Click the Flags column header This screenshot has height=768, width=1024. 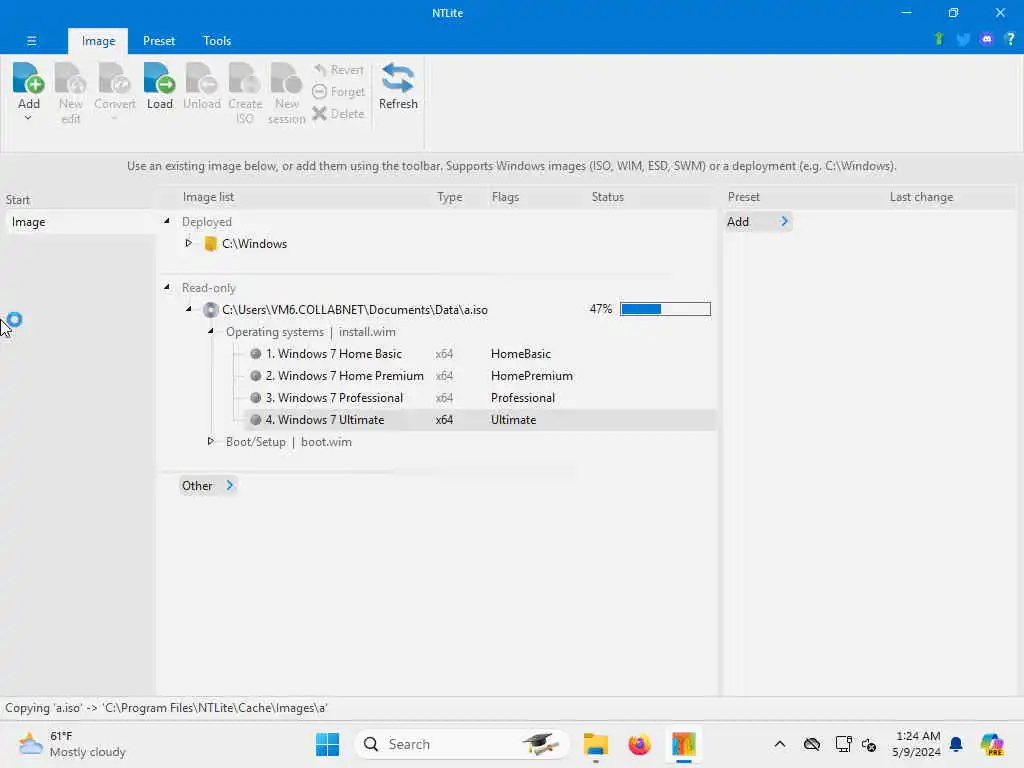(x=505, y=197)
